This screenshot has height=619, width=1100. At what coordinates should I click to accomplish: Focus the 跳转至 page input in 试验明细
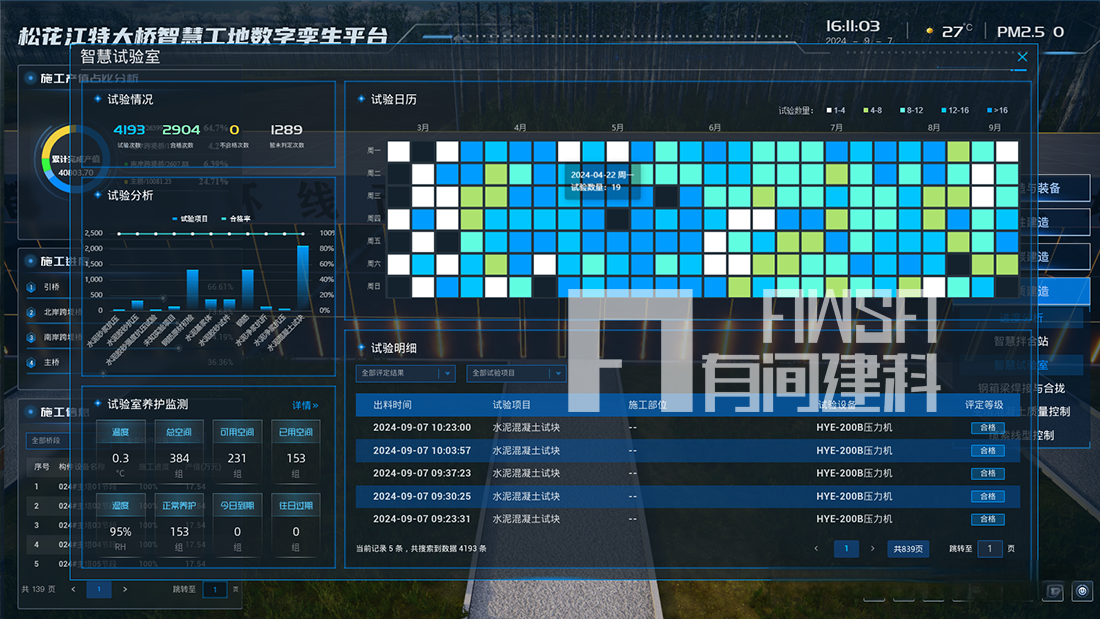pyautogui.click(x=990, y=549)
